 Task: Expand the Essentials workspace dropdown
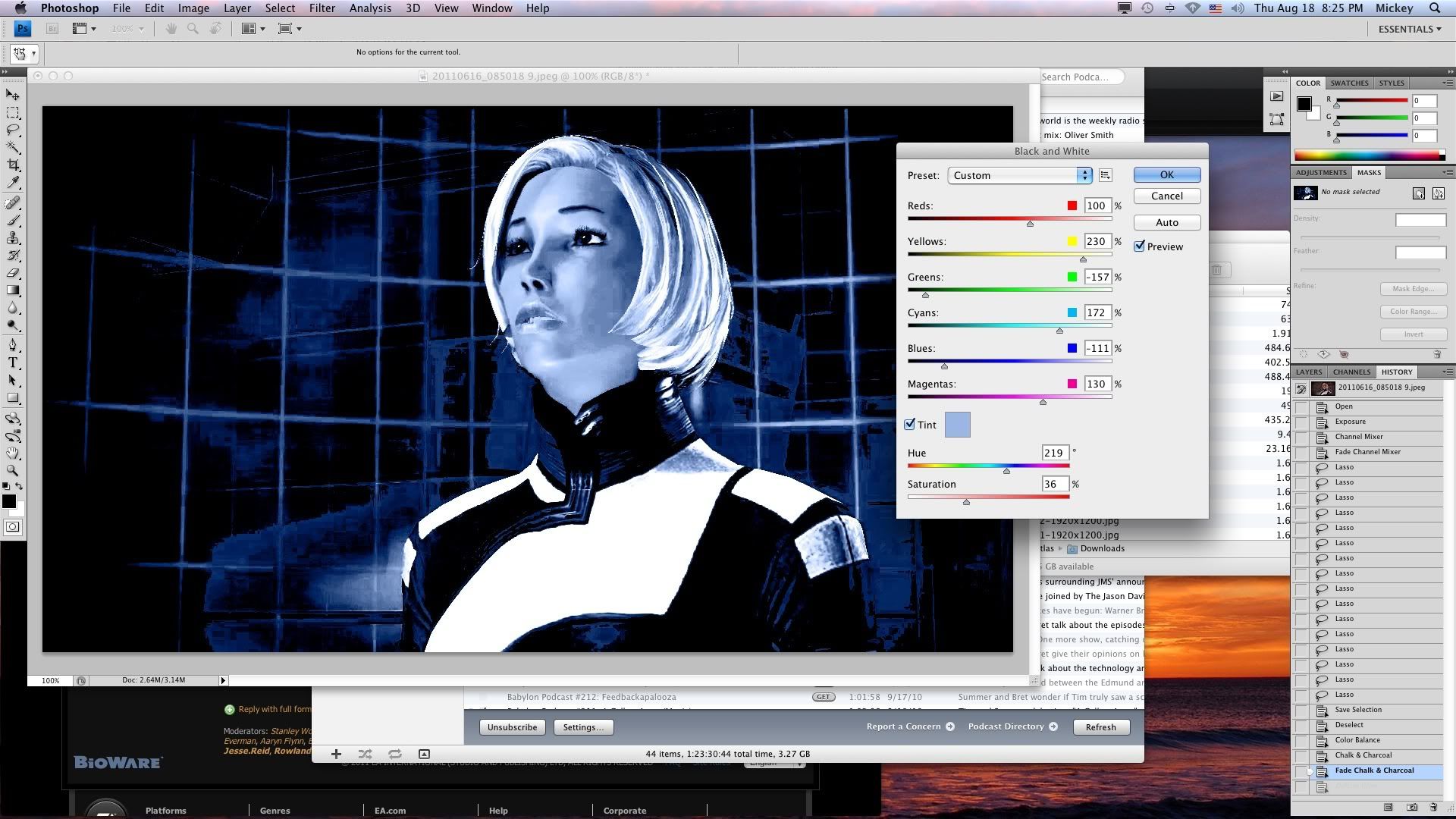pyautogui.click(x=1410, y=29)
